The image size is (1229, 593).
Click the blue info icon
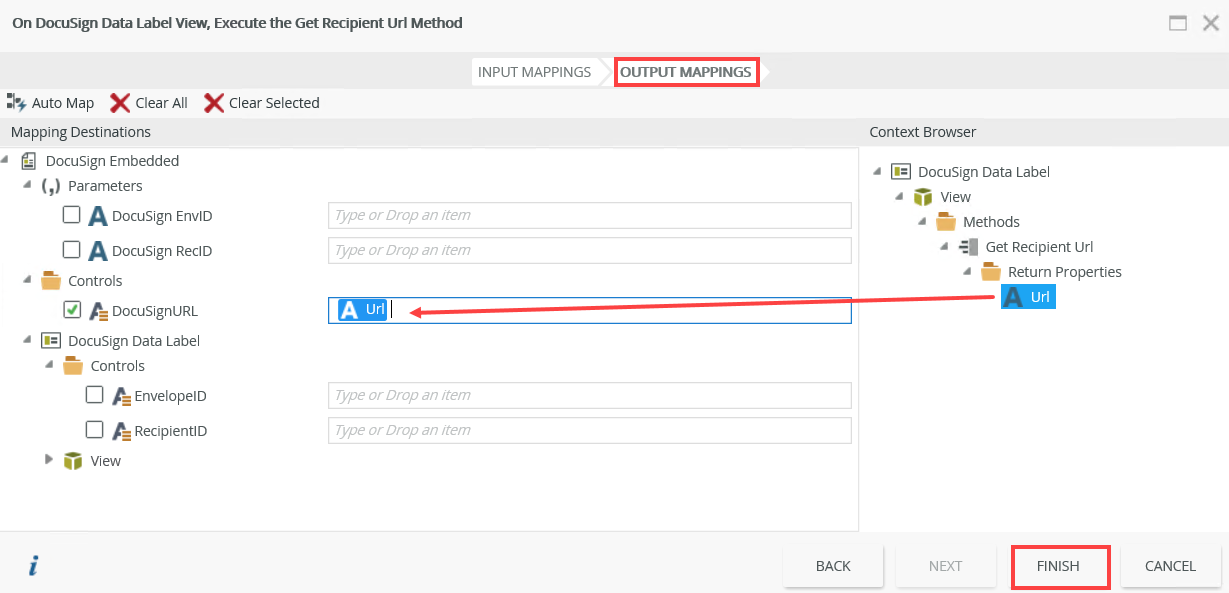(33, 566)
